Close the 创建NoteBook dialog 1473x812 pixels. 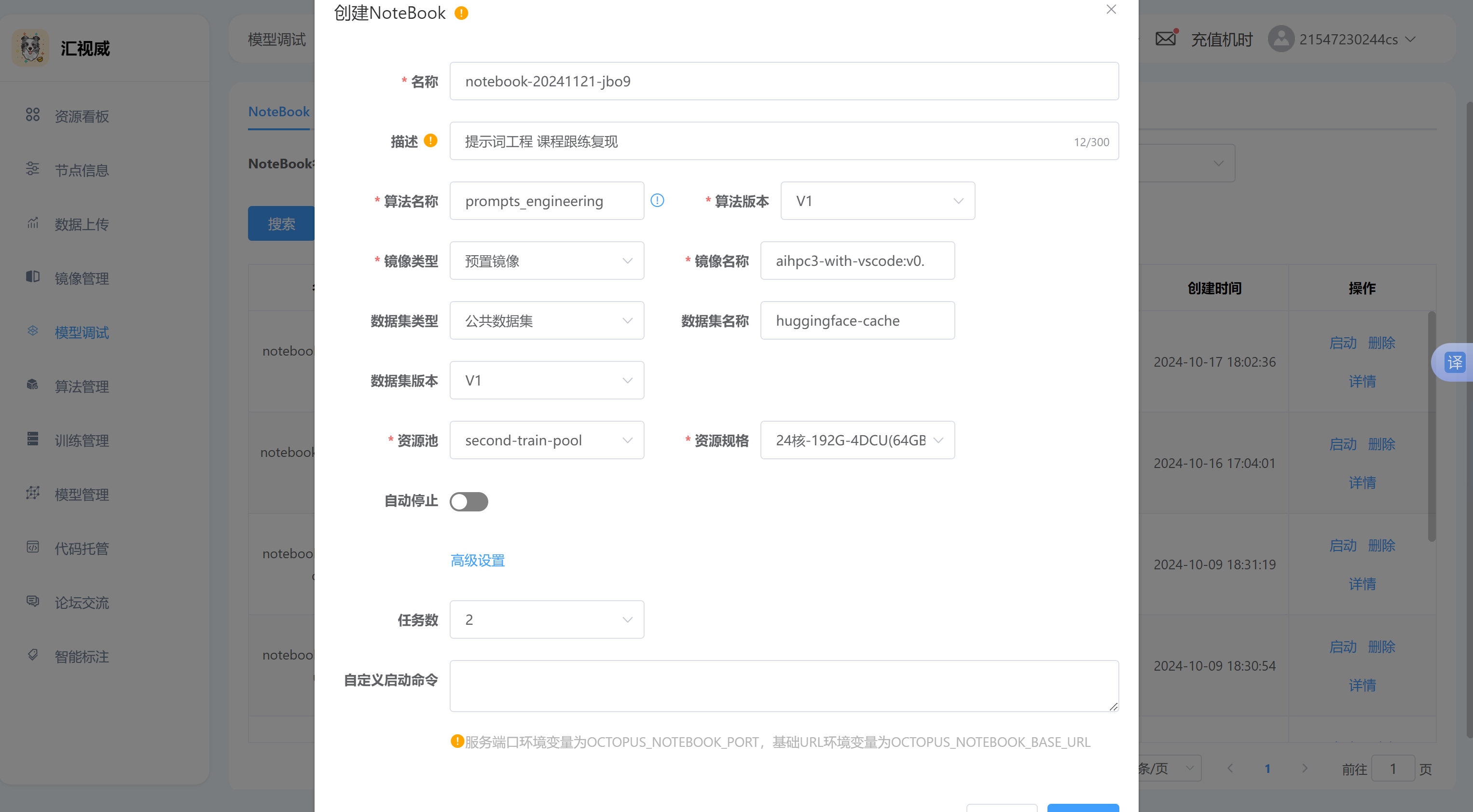tap(1111, 9)
